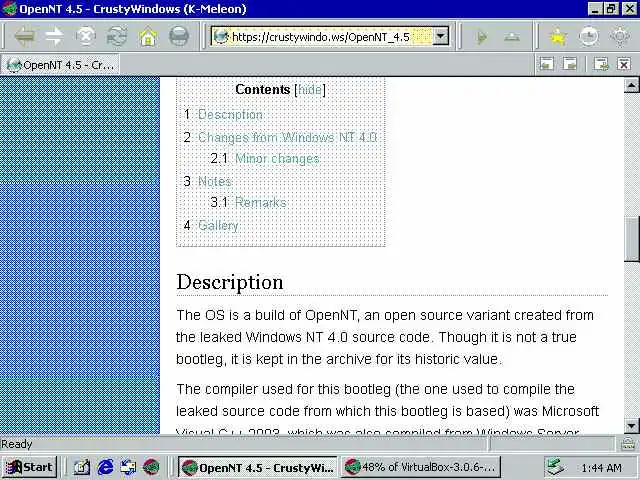Close the current tab with the X icon

pyautogui.click(x=624, y=64)
